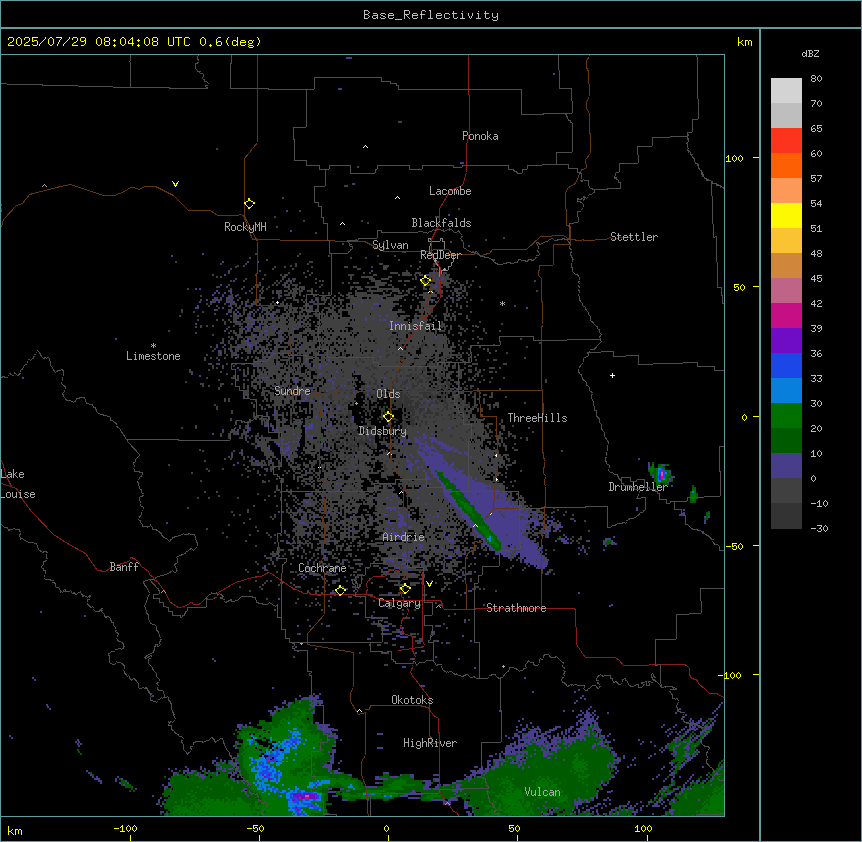The width and height of the screenshot is (862, 842).
Task: Pick the bright green 20-30 dBZ swatch
Action: (786, 416)
